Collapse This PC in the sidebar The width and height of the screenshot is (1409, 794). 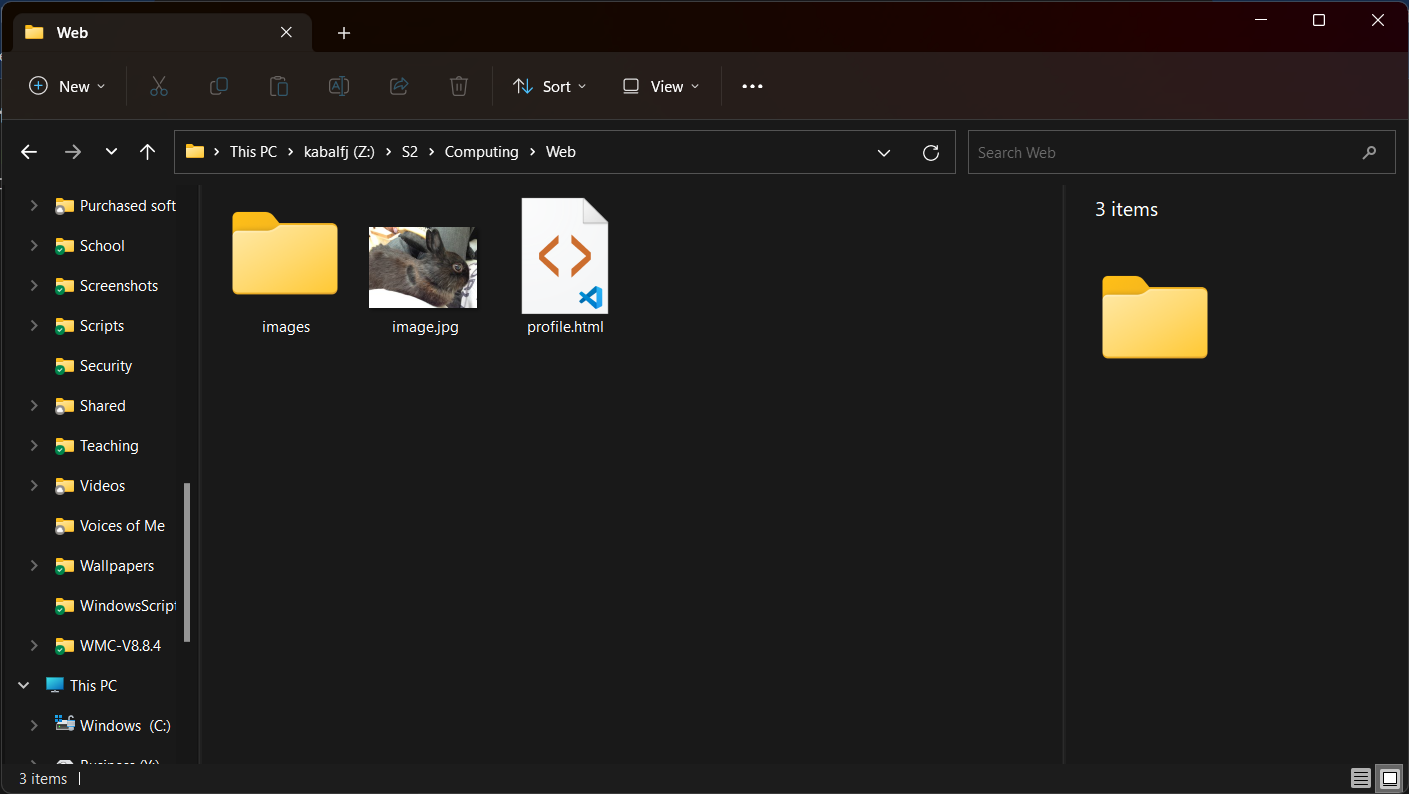(x=23, y=685)
